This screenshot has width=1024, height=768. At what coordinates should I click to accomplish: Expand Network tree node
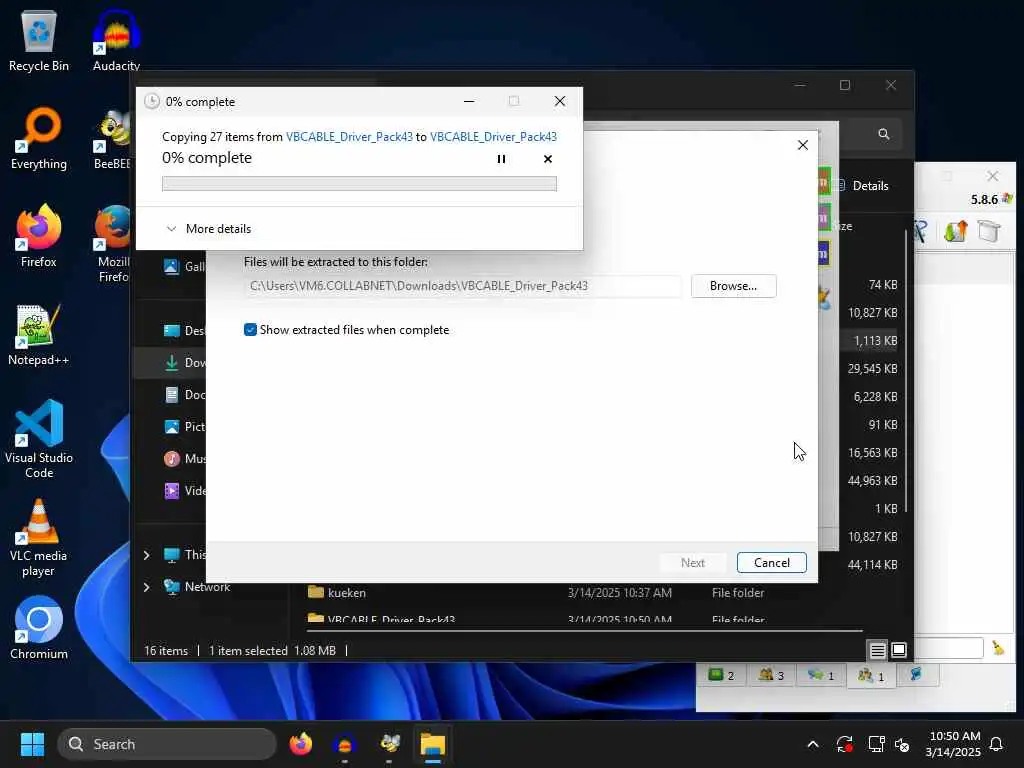pos(147,587)
